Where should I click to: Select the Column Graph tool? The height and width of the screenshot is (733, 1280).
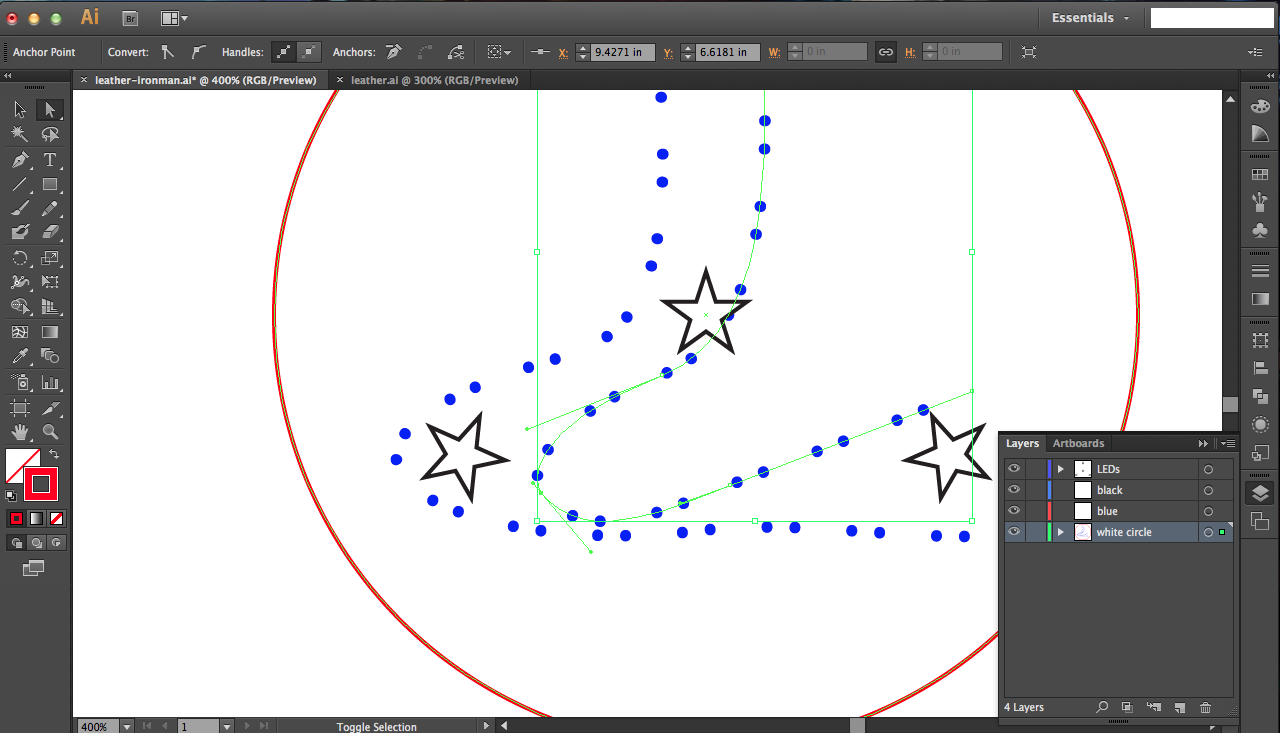click(49, 382)
